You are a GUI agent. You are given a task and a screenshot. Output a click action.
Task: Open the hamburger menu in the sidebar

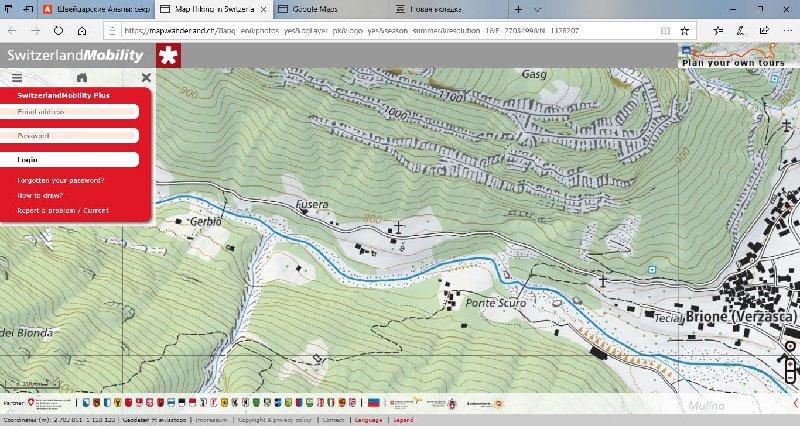point(17,78)
